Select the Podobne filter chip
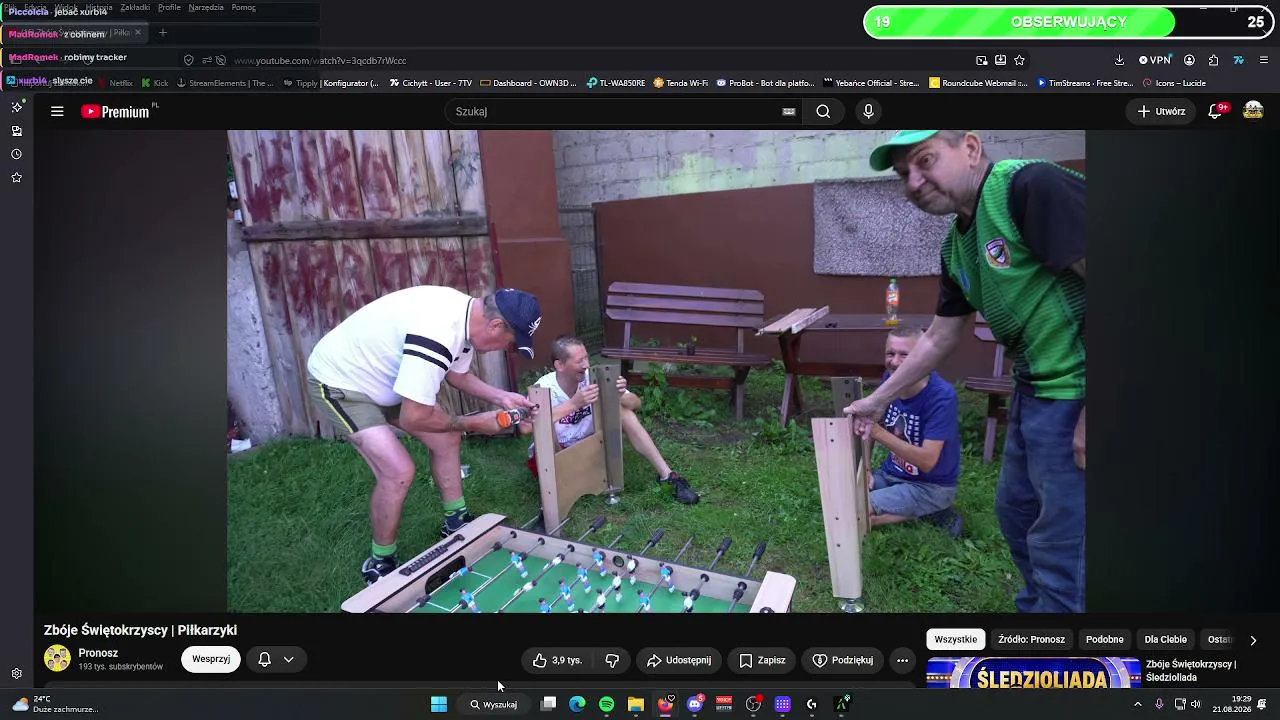The height and width of the screenshot is (720, 1280). coord(1105,639)
